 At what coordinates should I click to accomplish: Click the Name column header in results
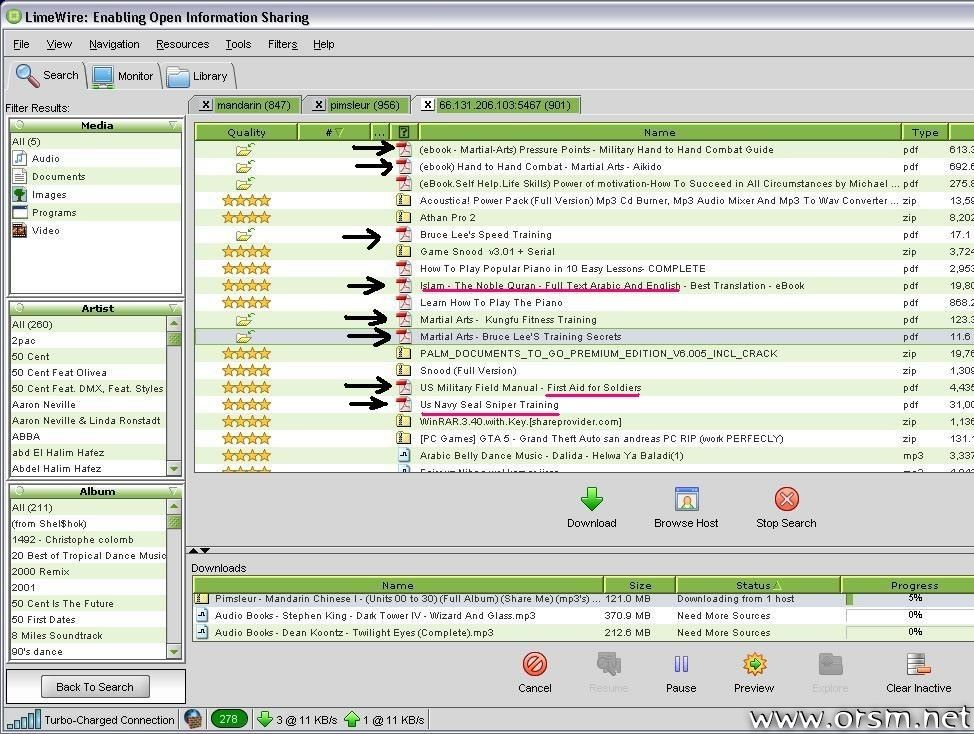pyautogui.click(x=660, y=132)
